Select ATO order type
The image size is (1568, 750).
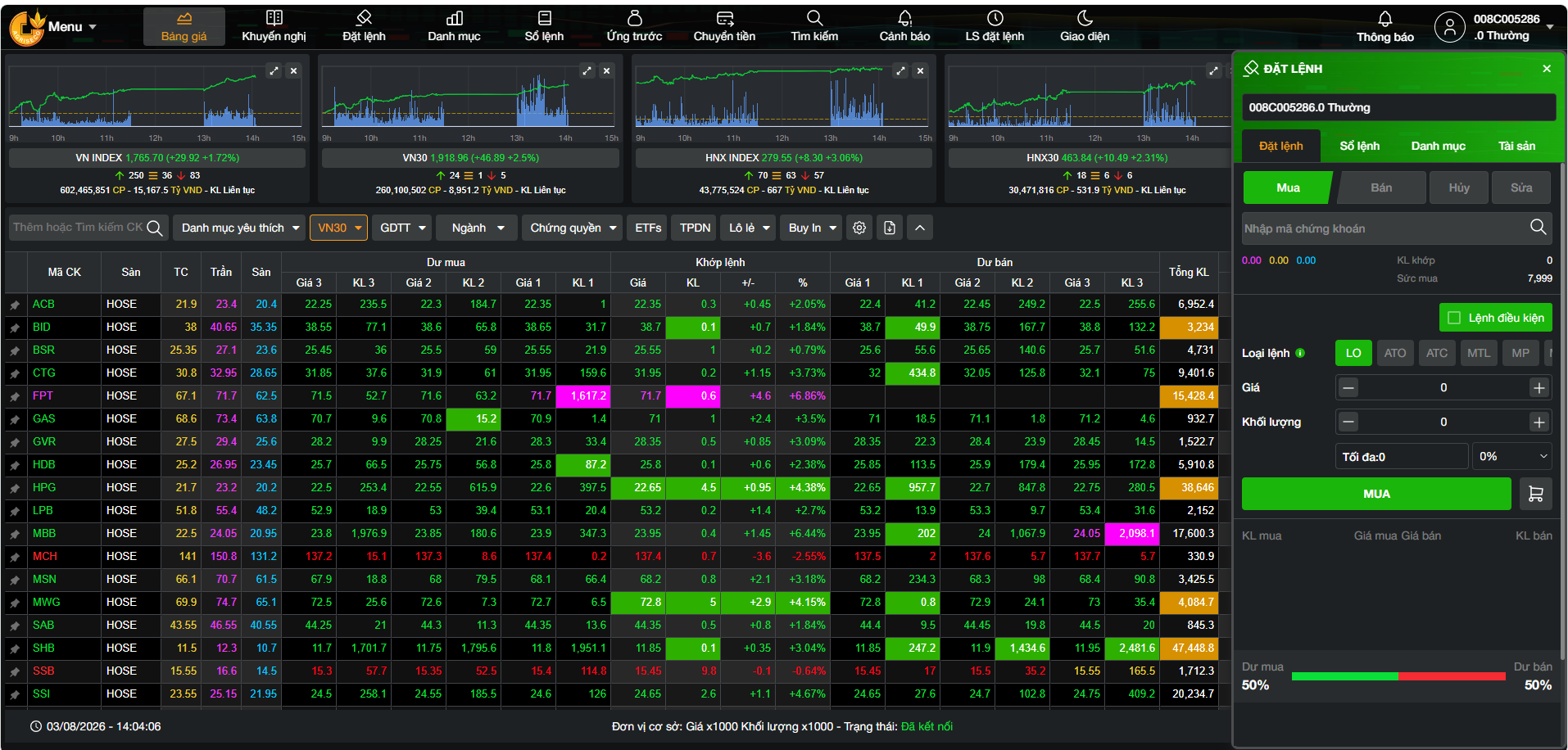(x=1395, y=353)
